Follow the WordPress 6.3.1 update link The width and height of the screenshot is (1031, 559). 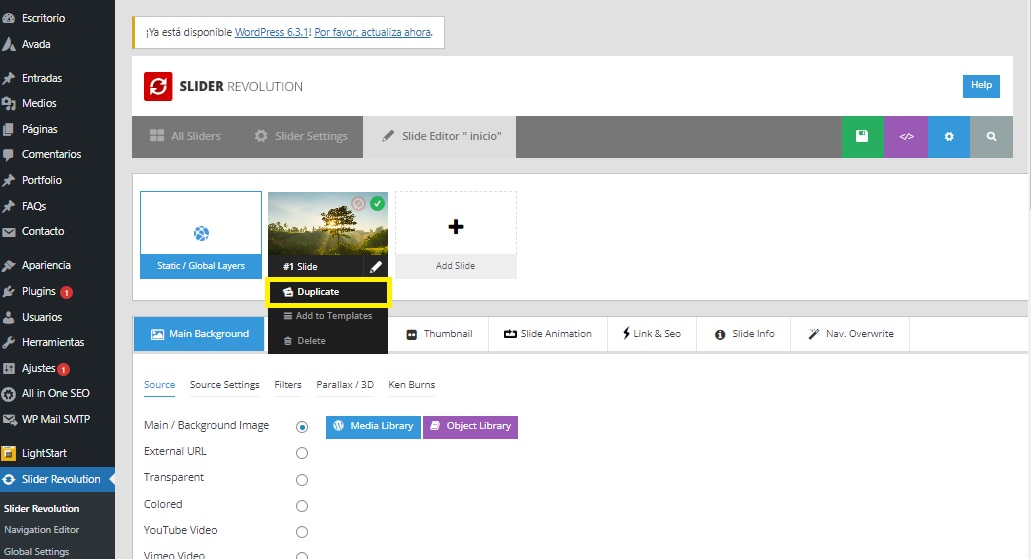[272, 32]
